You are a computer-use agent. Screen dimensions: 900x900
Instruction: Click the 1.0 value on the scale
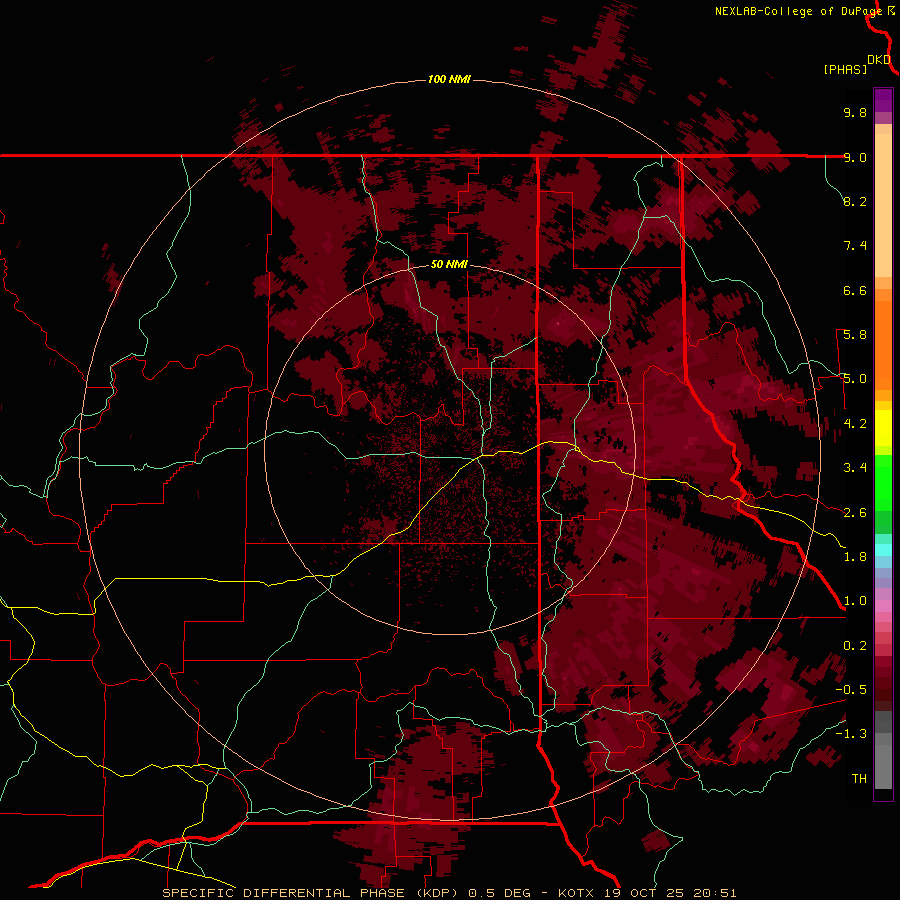855,601
